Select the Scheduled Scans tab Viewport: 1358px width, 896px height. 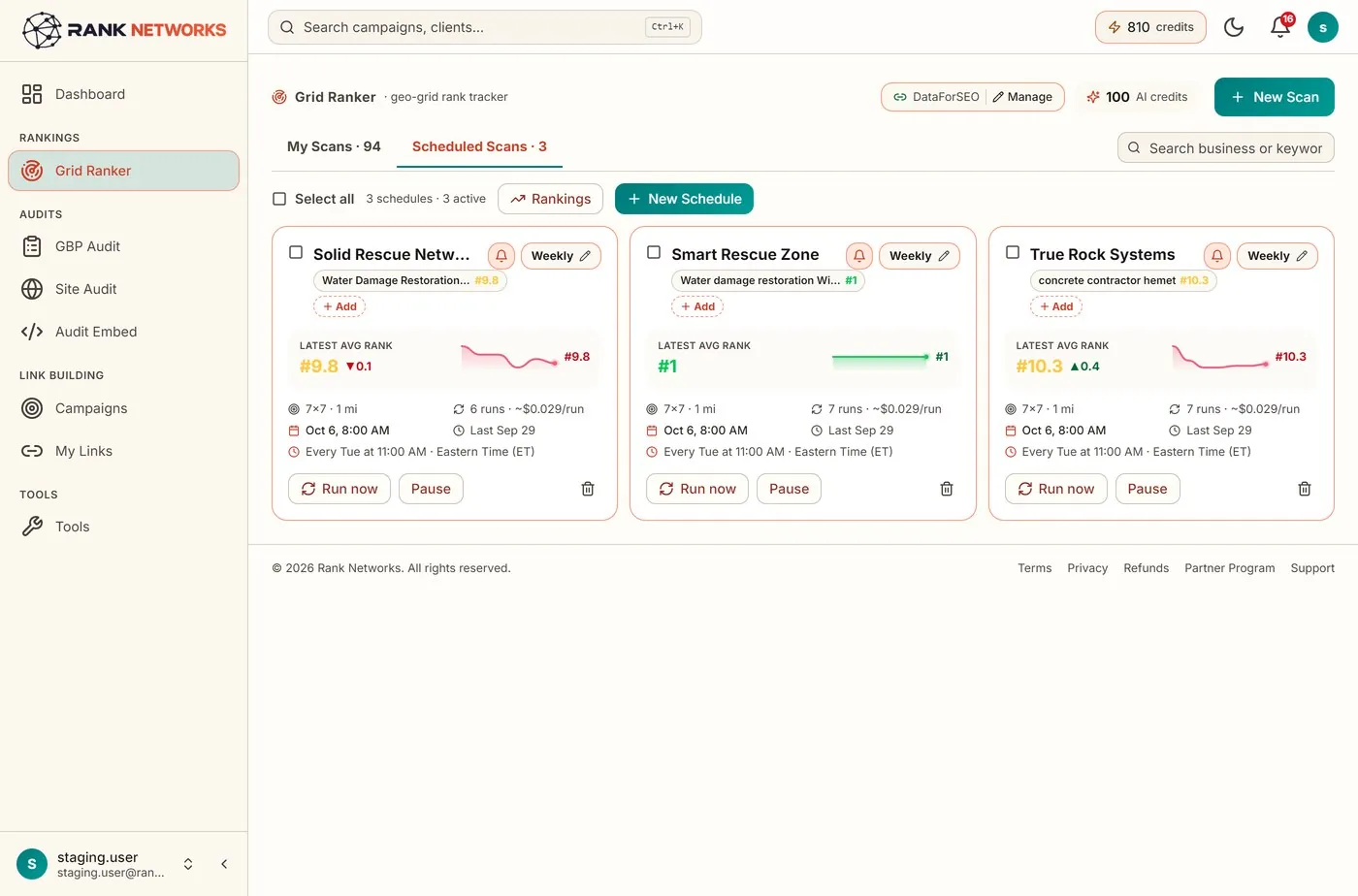coord(479,146)
